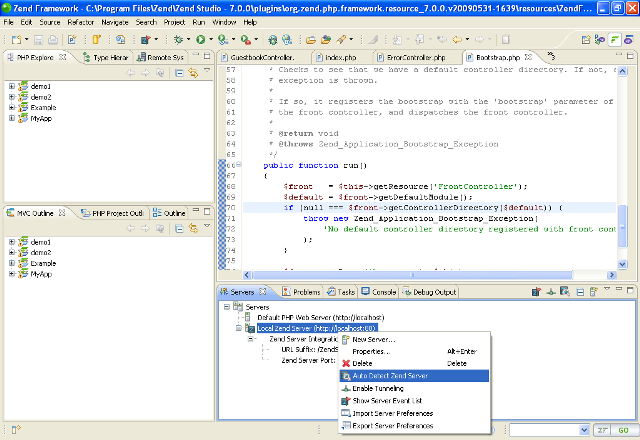Choose Export Server Preferences menu entry

coord(414,425)
